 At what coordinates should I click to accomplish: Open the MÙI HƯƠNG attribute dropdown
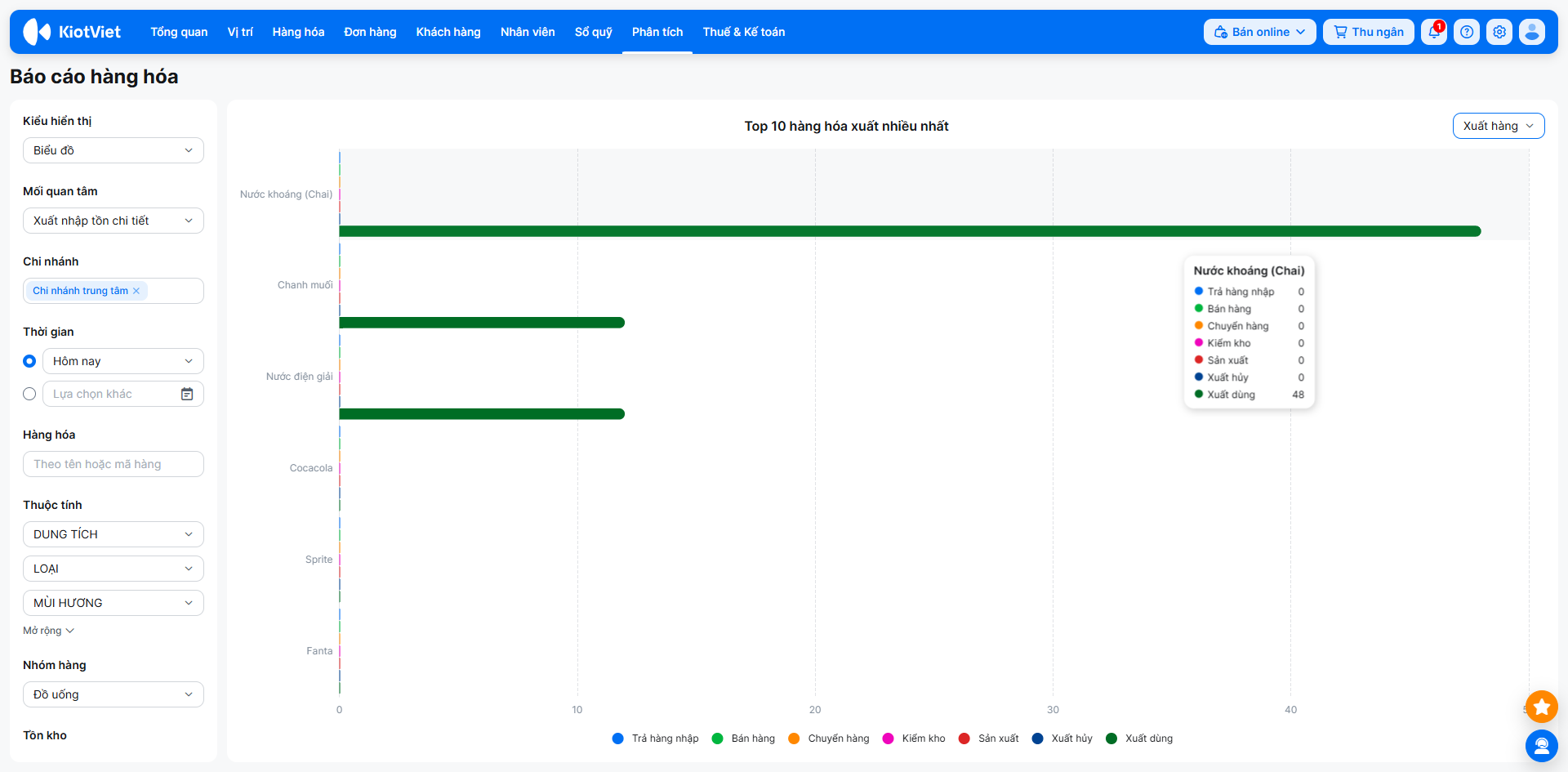pyautogui.click(x=114, y=603)
